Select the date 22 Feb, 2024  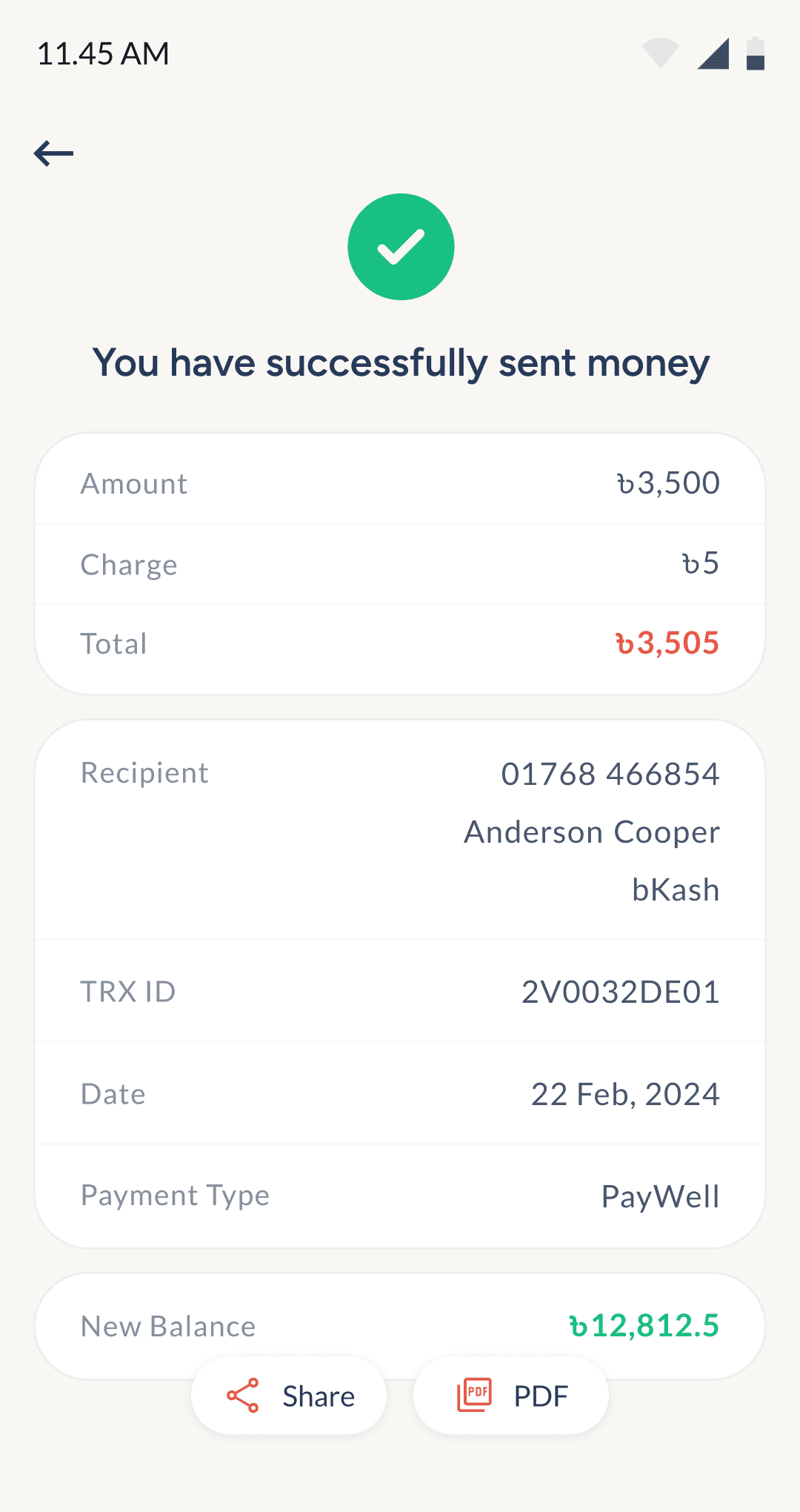pos(625,1095)
